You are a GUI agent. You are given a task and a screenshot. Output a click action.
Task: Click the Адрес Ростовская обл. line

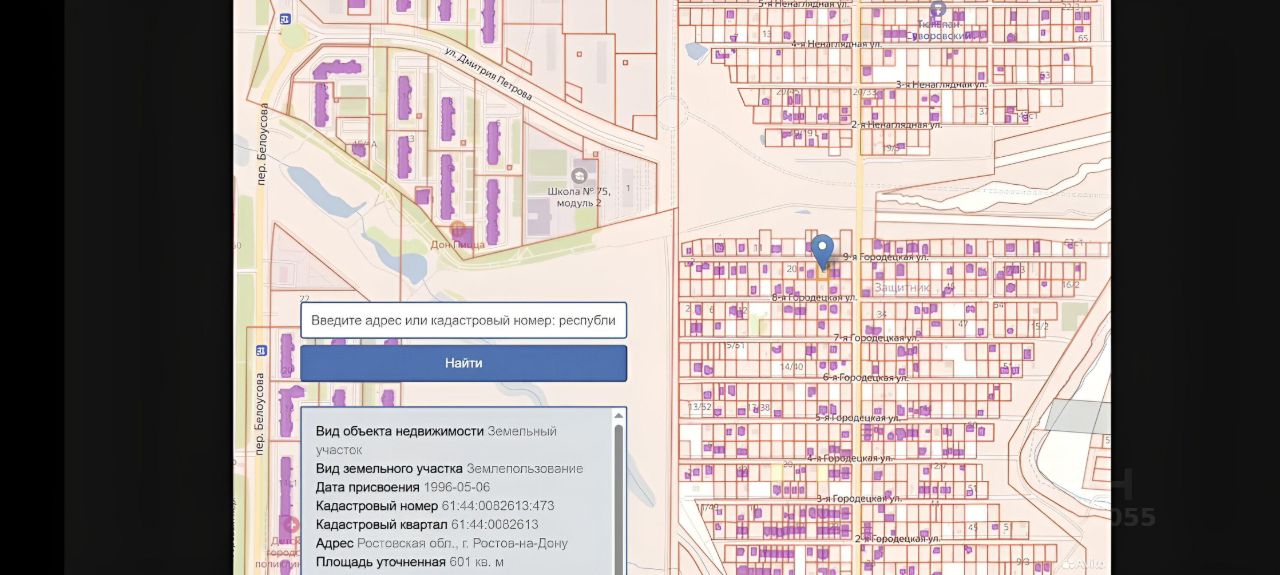[x=442, y=543]
